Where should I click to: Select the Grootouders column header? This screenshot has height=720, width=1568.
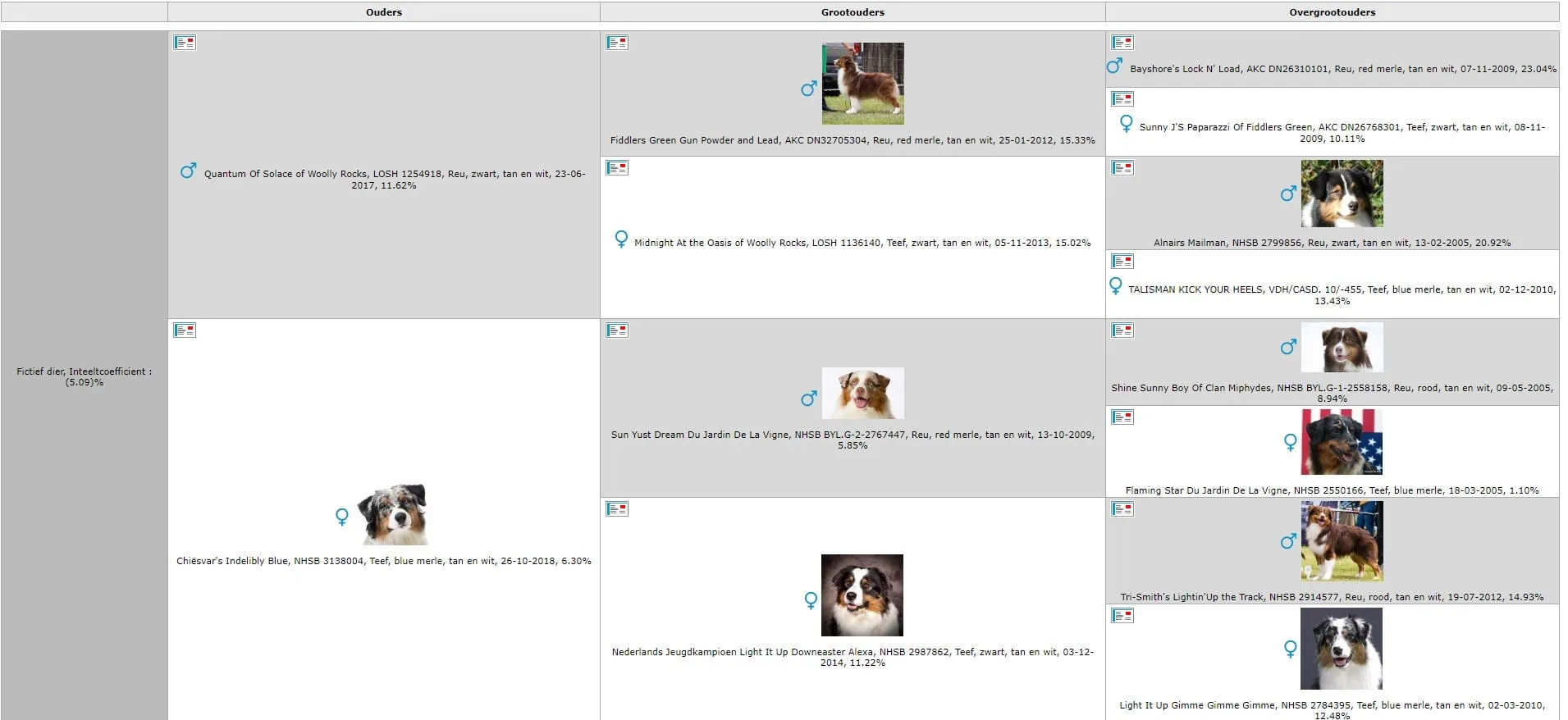[x=853, y=12]
